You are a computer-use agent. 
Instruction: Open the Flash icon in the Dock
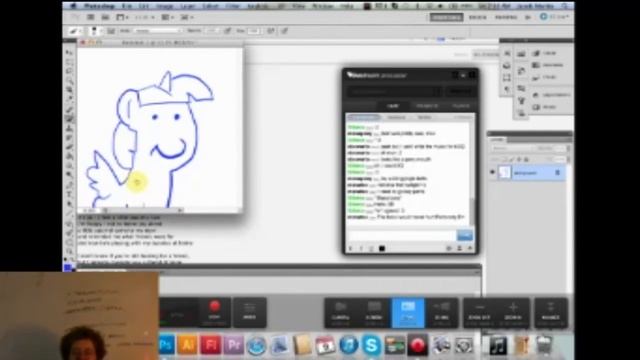(210, 345)
